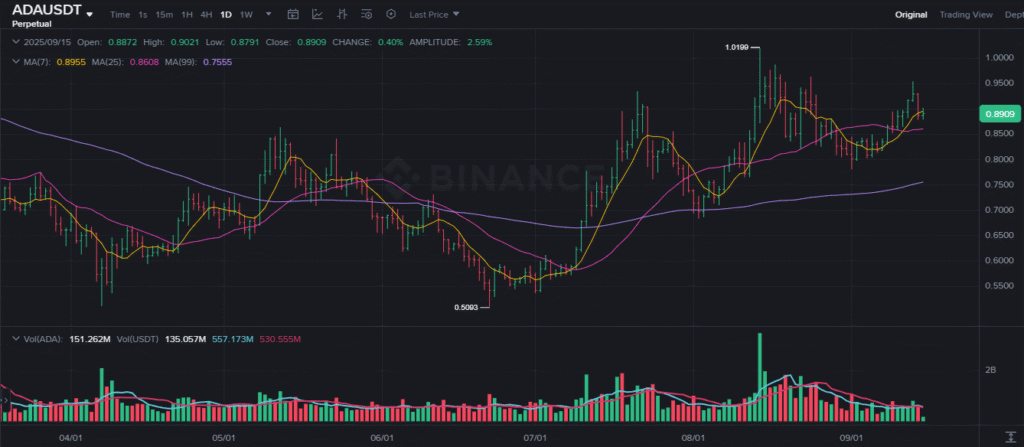This screenshot has width=1024, height=447.
Task: Collapse the MA indicator legend row
Action: tap(14, 62)
